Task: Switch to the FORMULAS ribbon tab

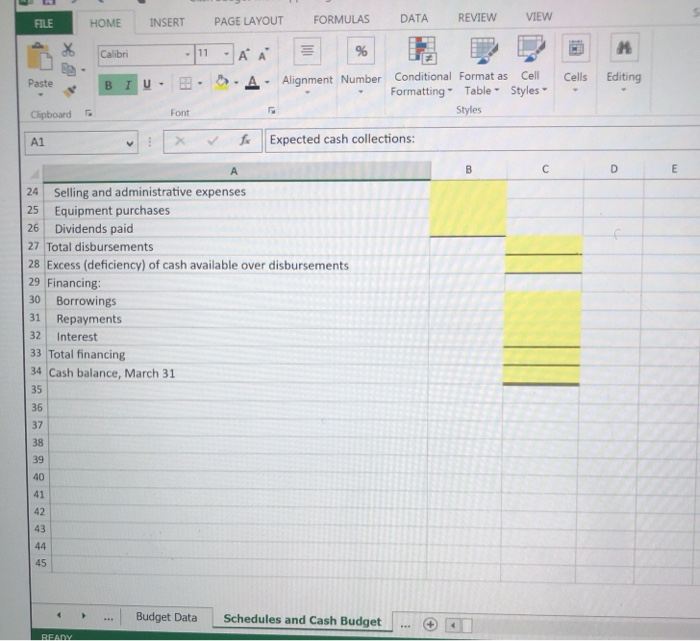Action: [x=342, y=19]
